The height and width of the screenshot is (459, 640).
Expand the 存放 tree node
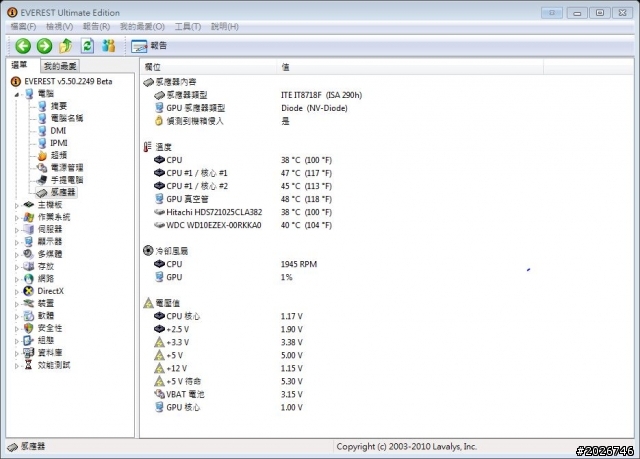point(17,267)
